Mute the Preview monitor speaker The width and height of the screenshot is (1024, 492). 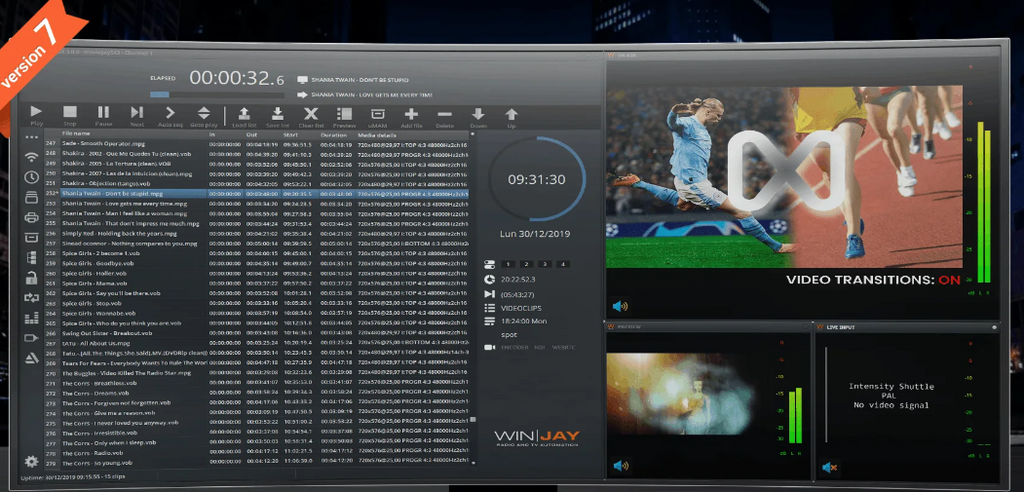620,466
